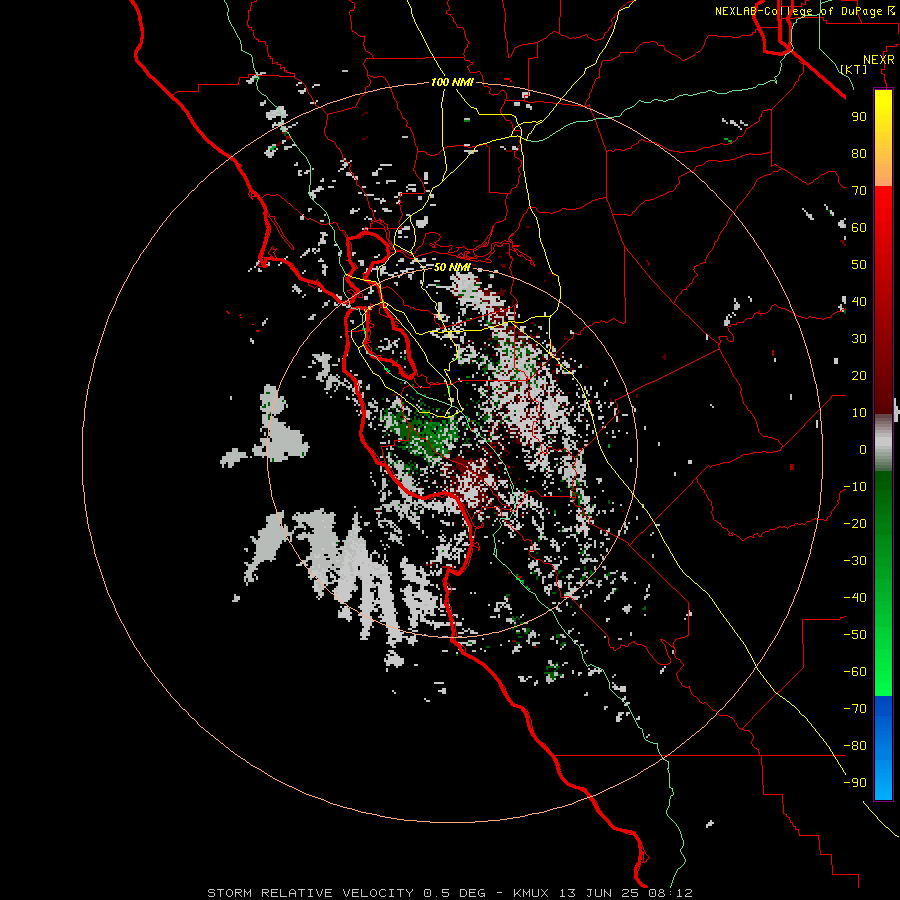
Task: Click the [KT] units label
Action: click(x=854, y=69)
